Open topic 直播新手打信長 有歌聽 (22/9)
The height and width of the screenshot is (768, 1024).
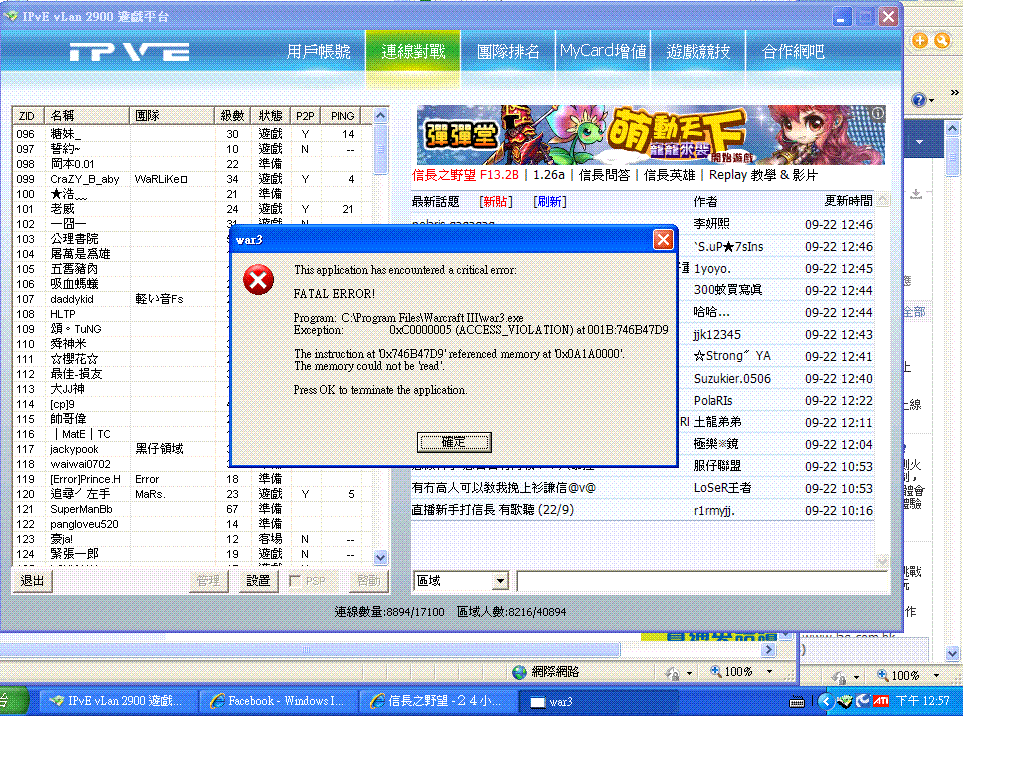coord(492,509)
